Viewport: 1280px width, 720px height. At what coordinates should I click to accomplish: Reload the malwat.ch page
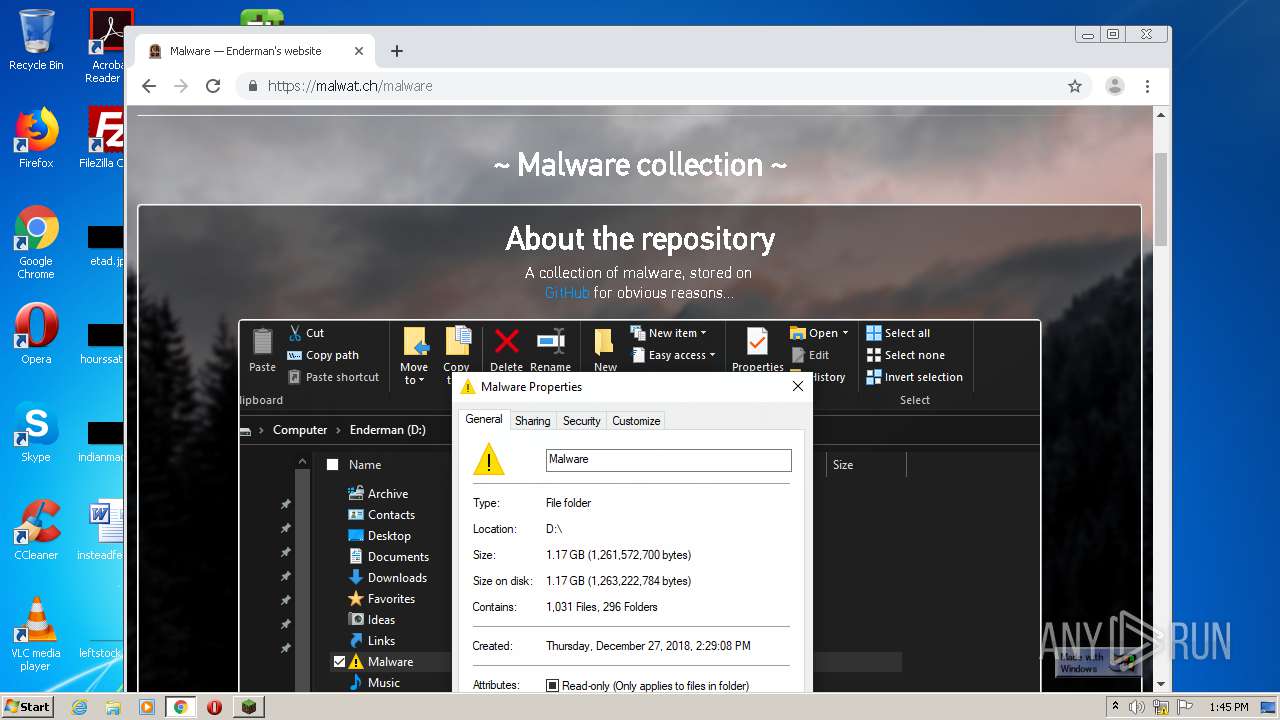pos(213,86)
